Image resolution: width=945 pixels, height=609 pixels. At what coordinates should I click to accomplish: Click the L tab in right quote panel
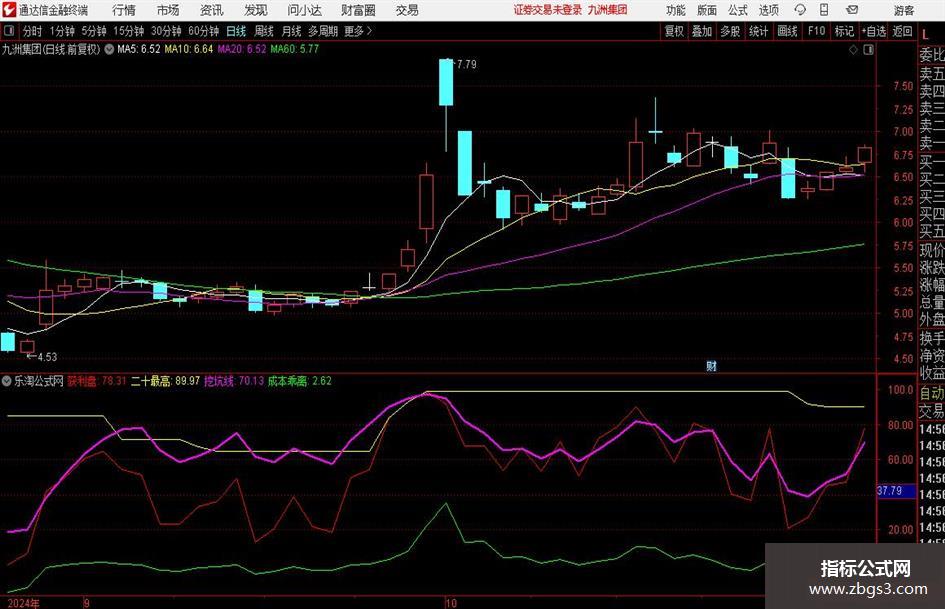pyautogui.click(x=926, y=35)
